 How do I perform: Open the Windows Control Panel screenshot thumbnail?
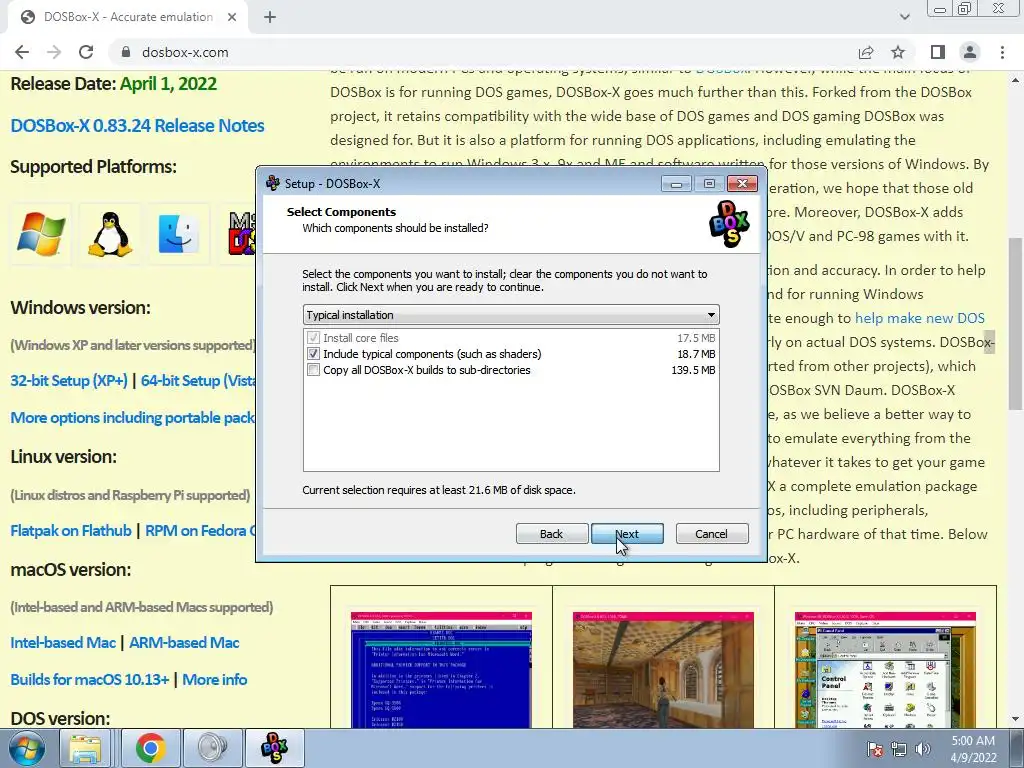pyautogui.click(x=886, y=670)
